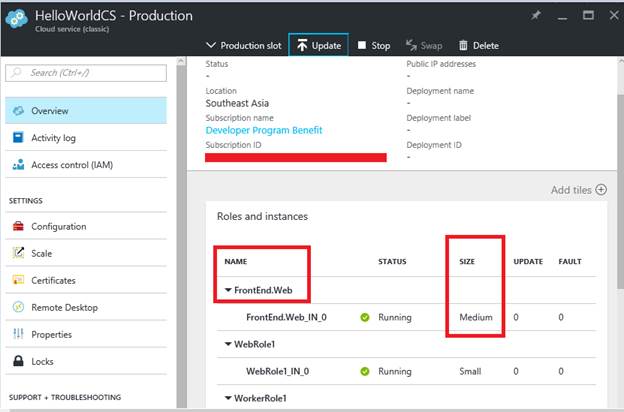The width and height of the screenshot is (624, 412).
Task: Click the Update toolbar button
Action: (318, 46)
